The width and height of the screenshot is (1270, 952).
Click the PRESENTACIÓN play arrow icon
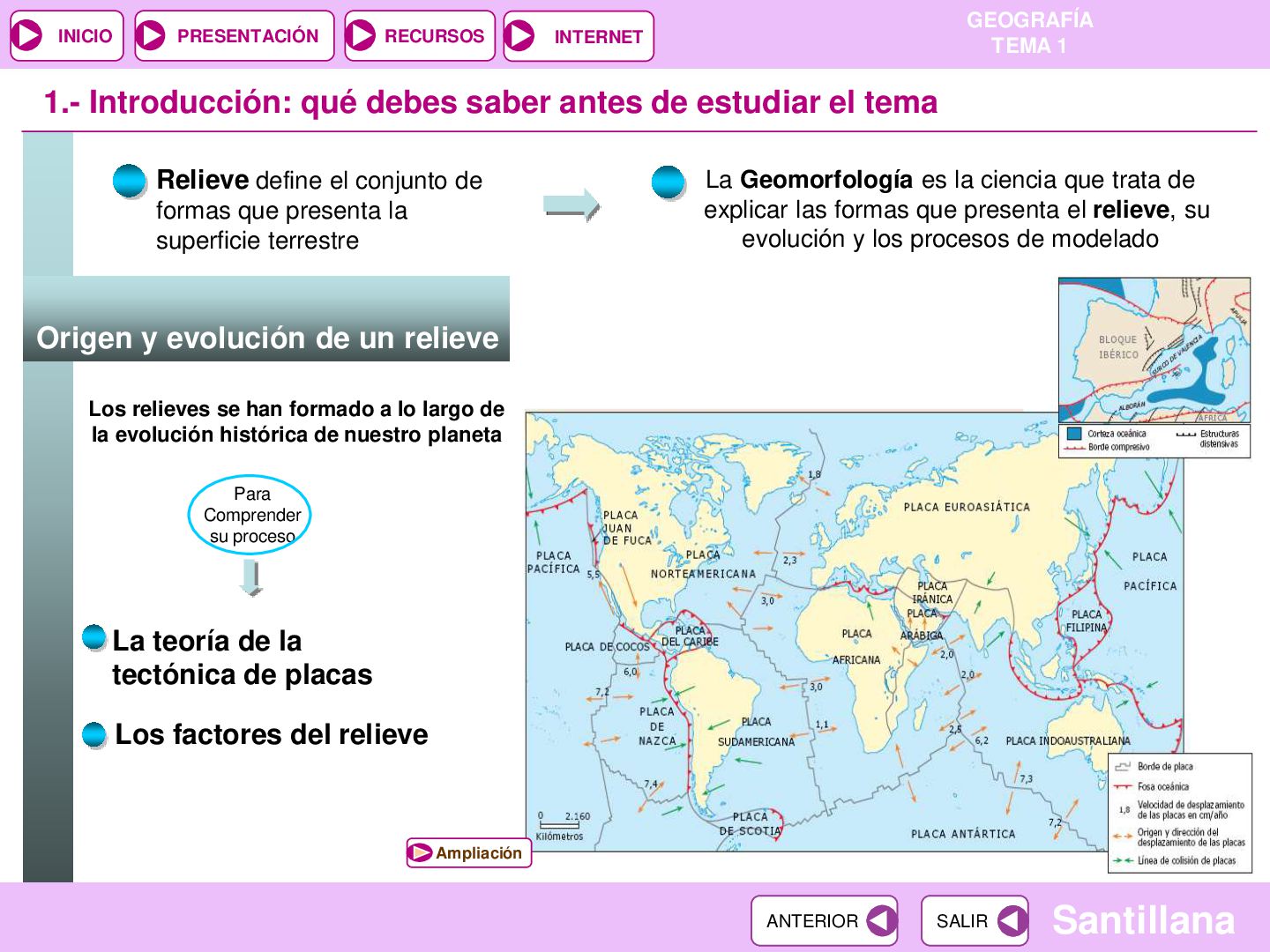(x=152, y=36)
